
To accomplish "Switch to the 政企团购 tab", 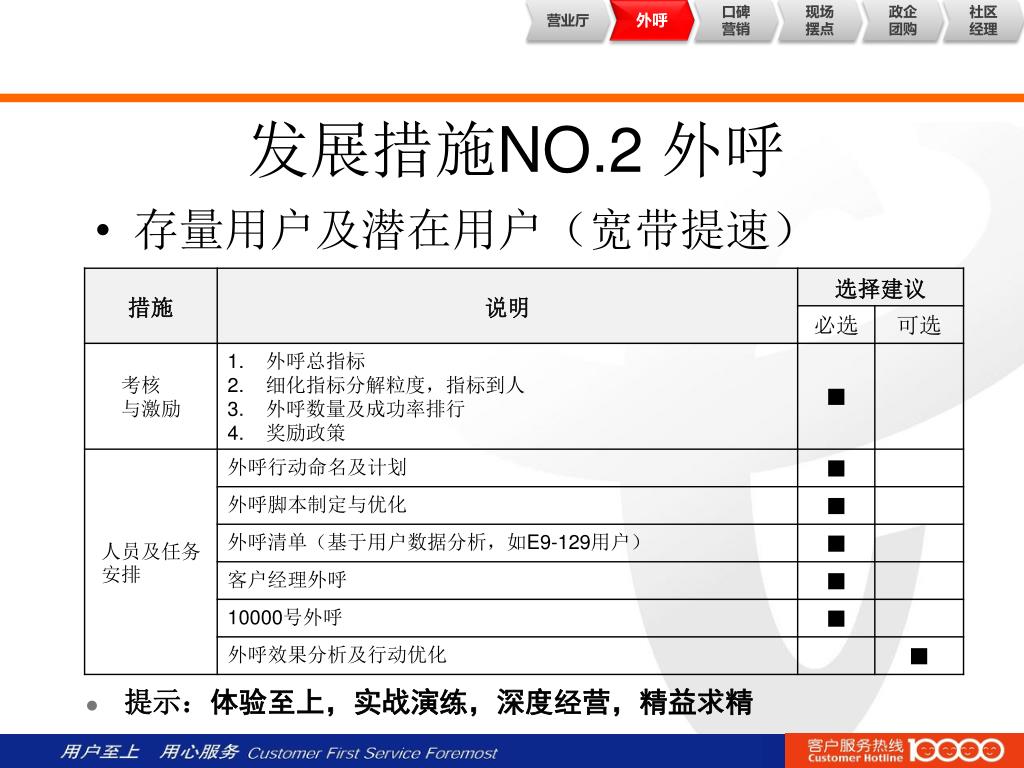I will [903, 21].
